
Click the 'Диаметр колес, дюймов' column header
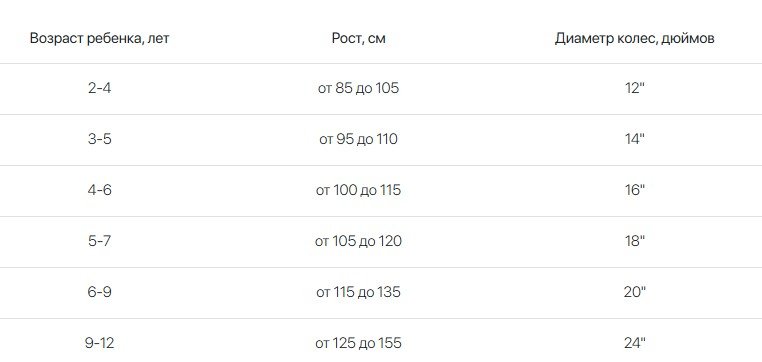(635, 38)
